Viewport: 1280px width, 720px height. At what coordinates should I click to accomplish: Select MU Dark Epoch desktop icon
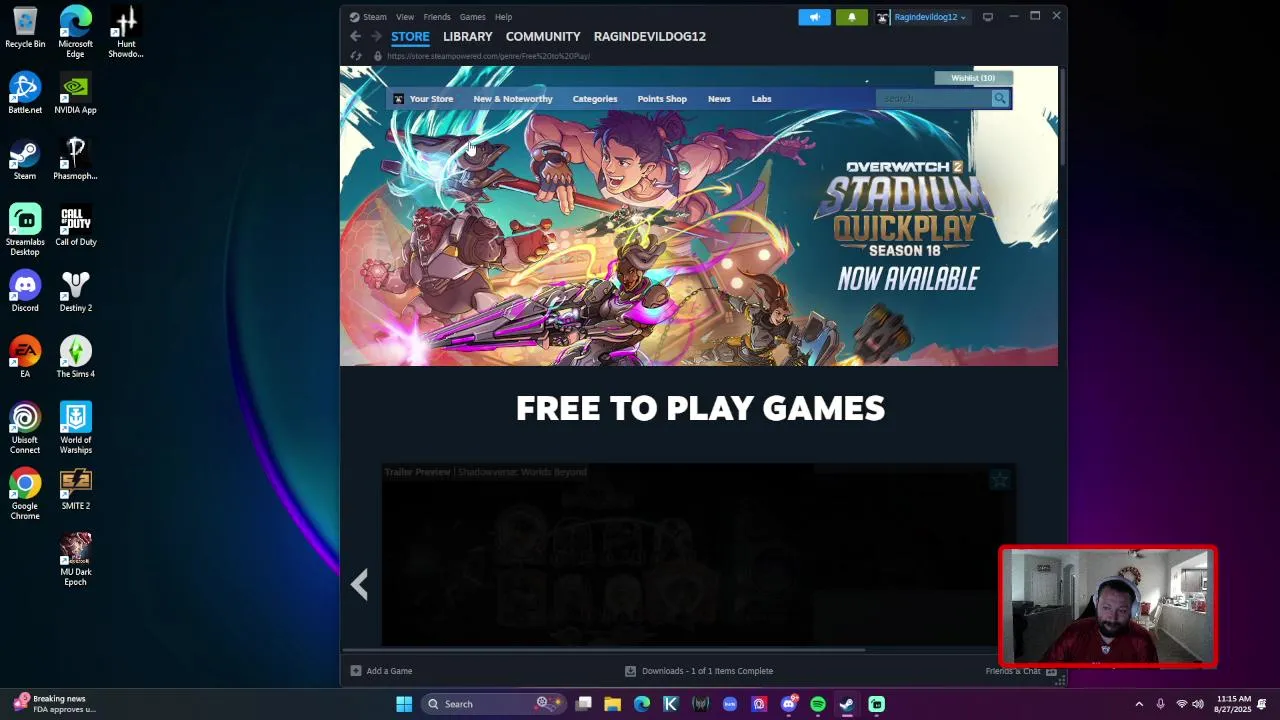pyautogui.click(x=75, y=560)
